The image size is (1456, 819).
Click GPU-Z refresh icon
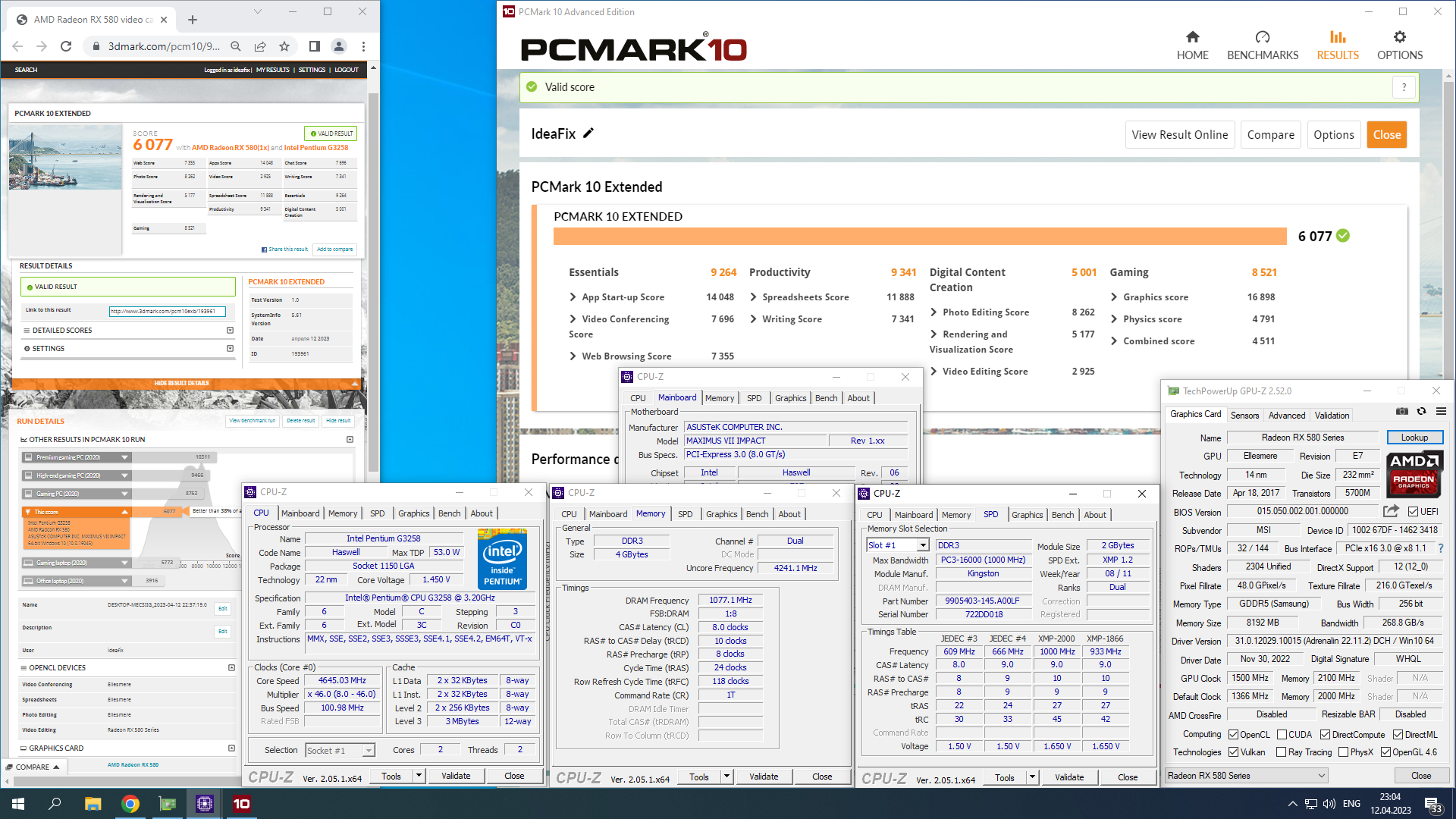coord(1422,411)
